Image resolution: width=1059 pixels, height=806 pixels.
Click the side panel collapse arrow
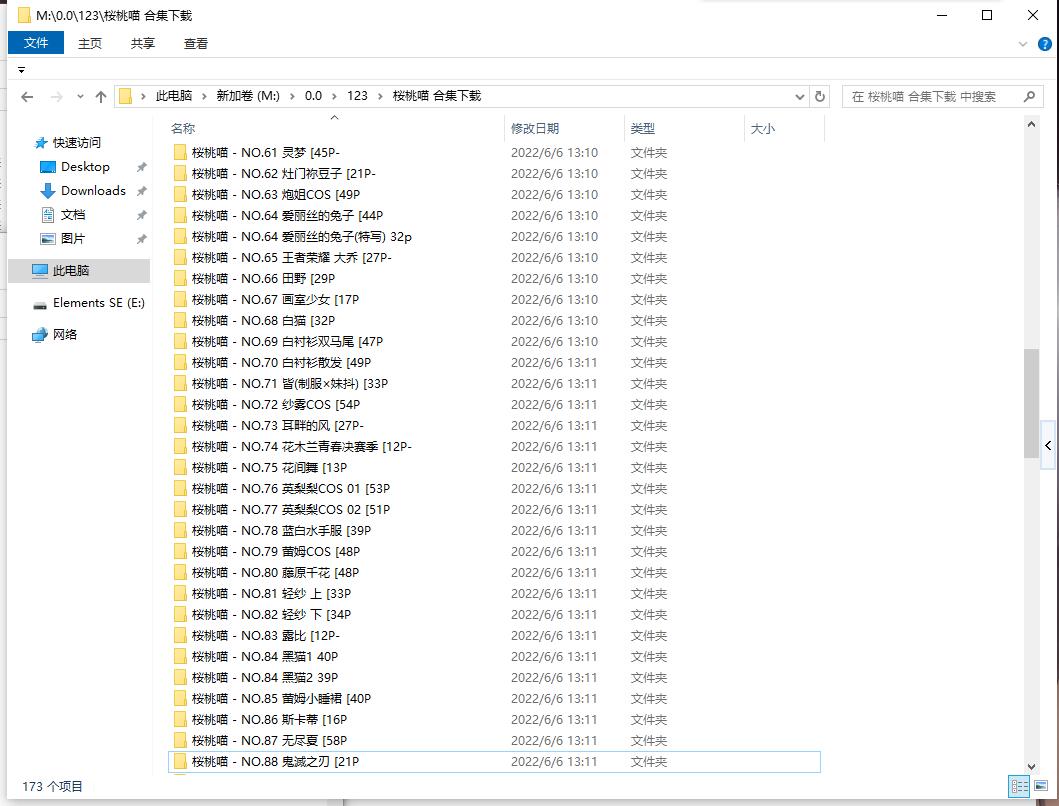tap(1048, 445)
